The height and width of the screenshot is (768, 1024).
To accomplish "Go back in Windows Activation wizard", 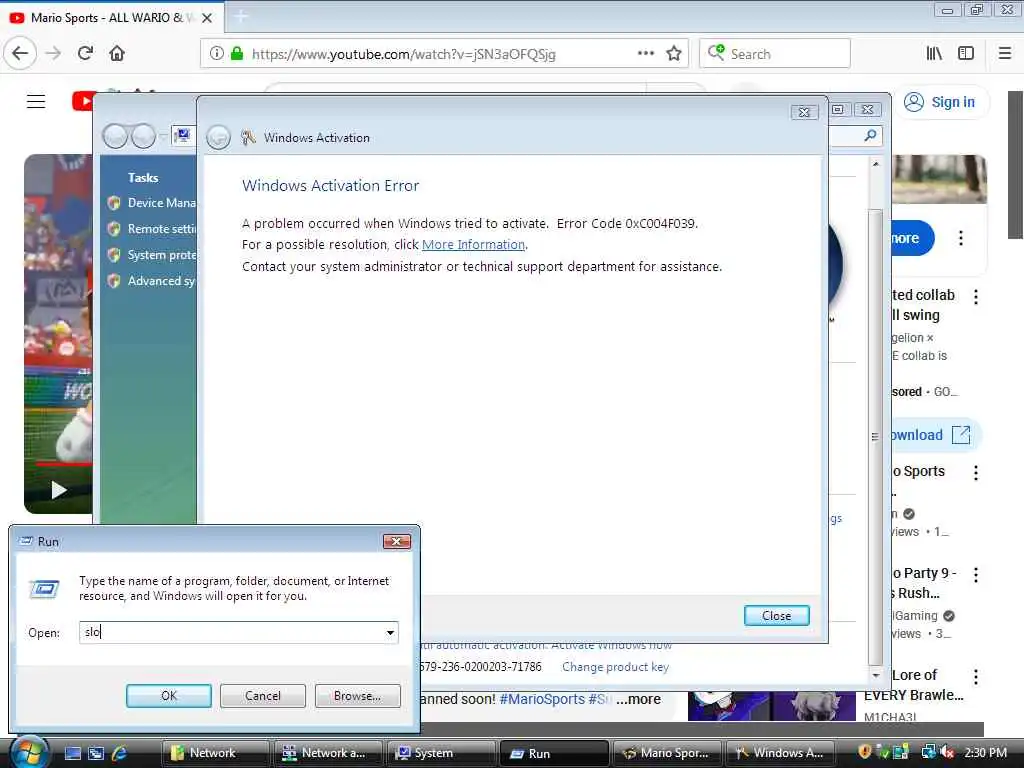I will (x=218, y=137).
